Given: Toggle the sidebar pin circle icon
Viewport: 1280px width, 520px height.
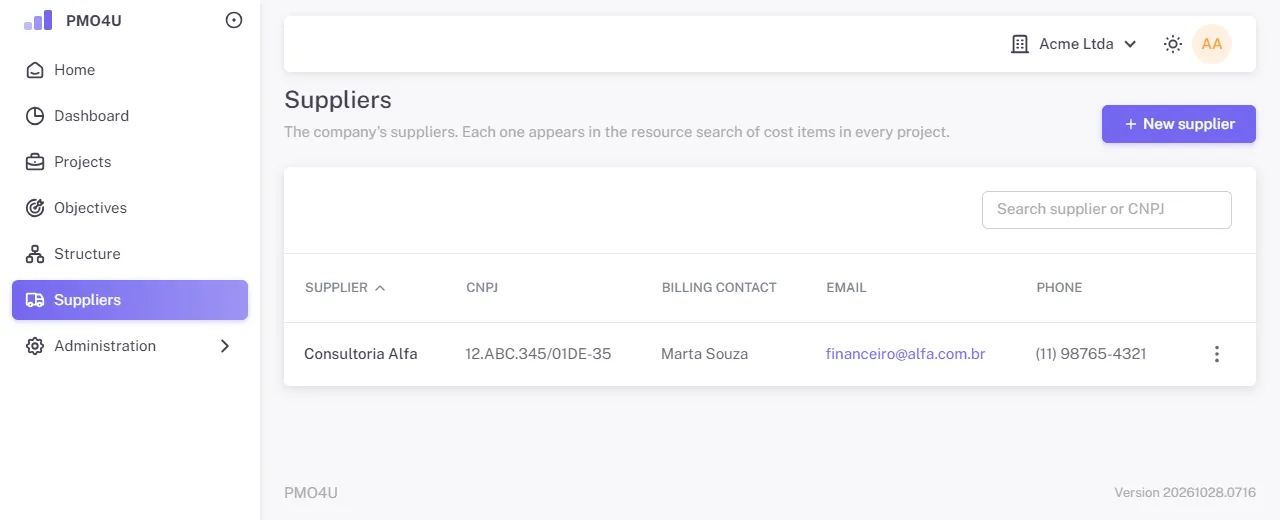Looking at the screenshot, I should [x=234, y=20].
